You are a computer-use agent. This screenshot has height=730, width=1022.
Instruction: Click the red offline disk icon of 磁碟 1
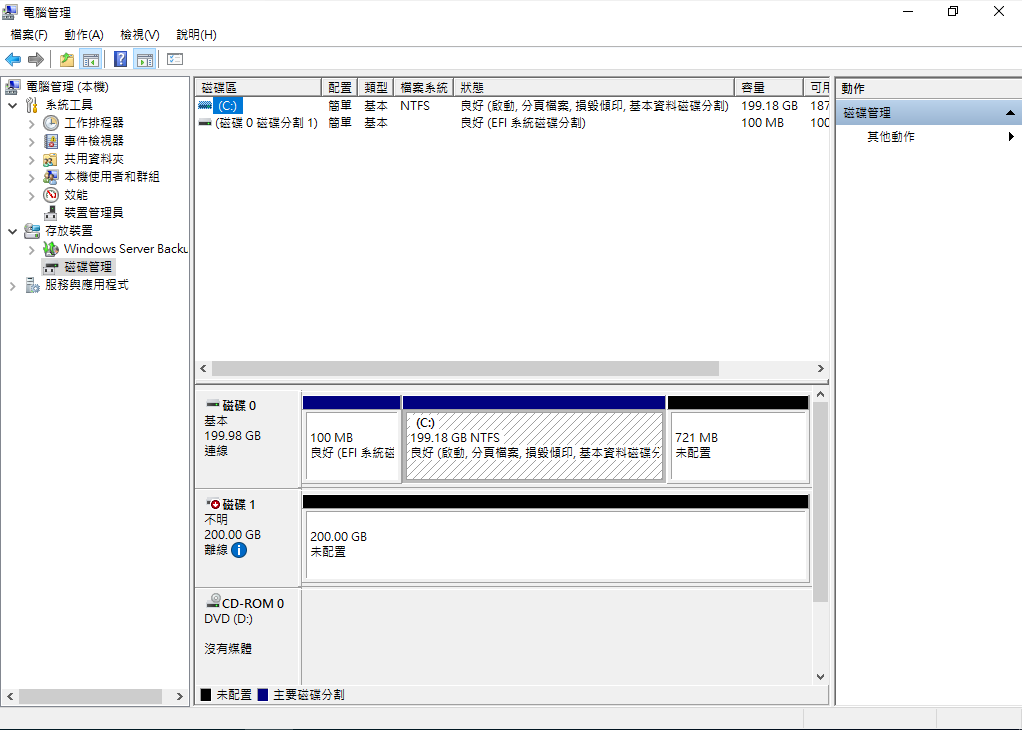[x=213, y=503]
